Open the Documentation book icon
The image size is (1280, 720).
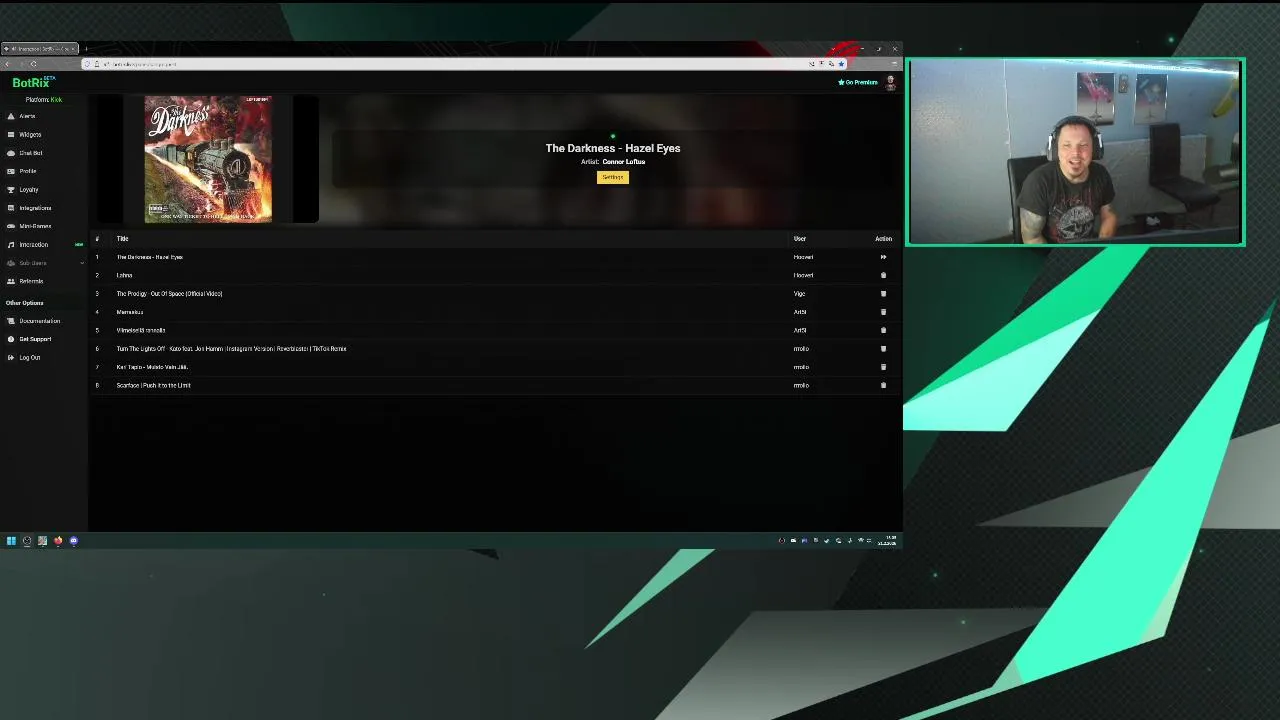pos(11,321)
